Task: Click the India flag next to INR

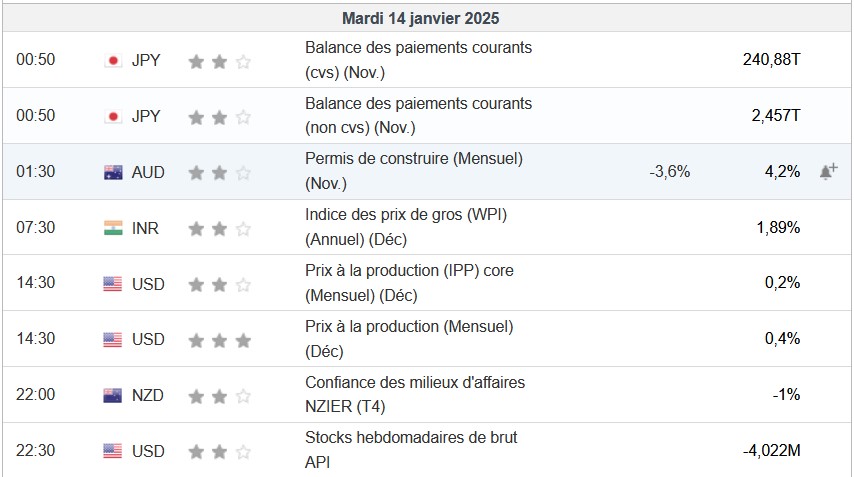Action: click(x=113, y=228)
